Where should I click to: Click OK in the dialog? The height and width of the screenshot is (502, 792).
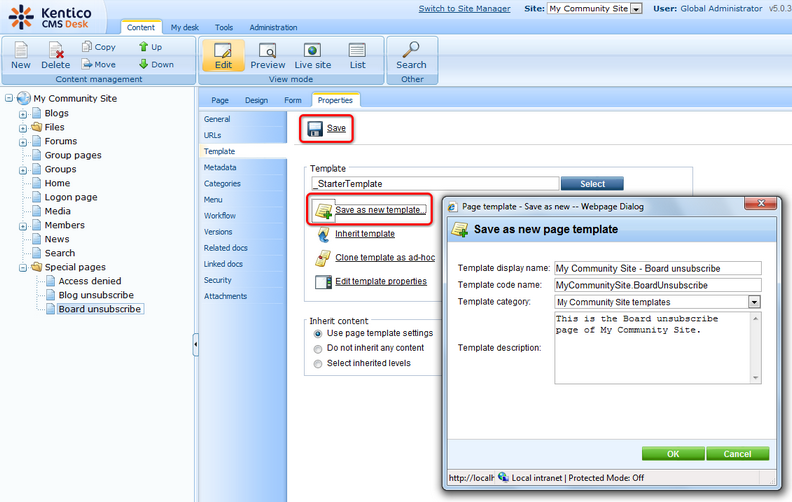[673, 454]
